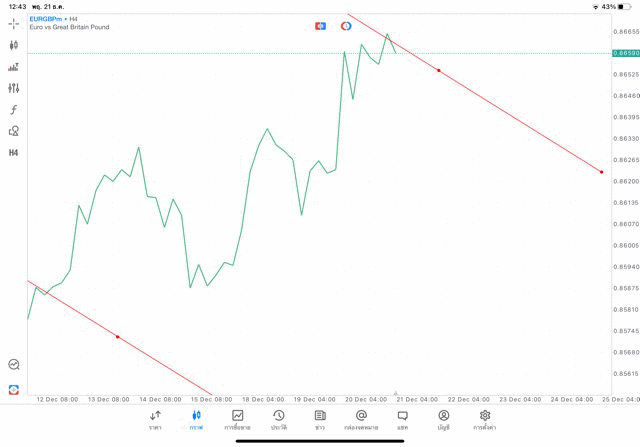Viewport: 640px width, 447px height.
Task: Open the ข่าว news tab
Action: coord(320,420)
